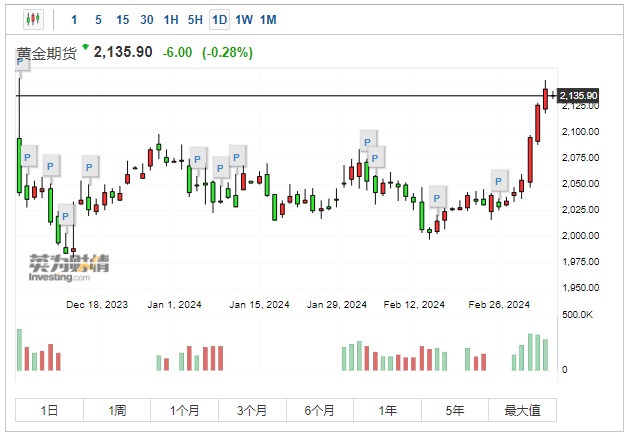Open the P event marker above Dec 18, 2023
This screenshot has width=632, height=442.
[91, 165]
